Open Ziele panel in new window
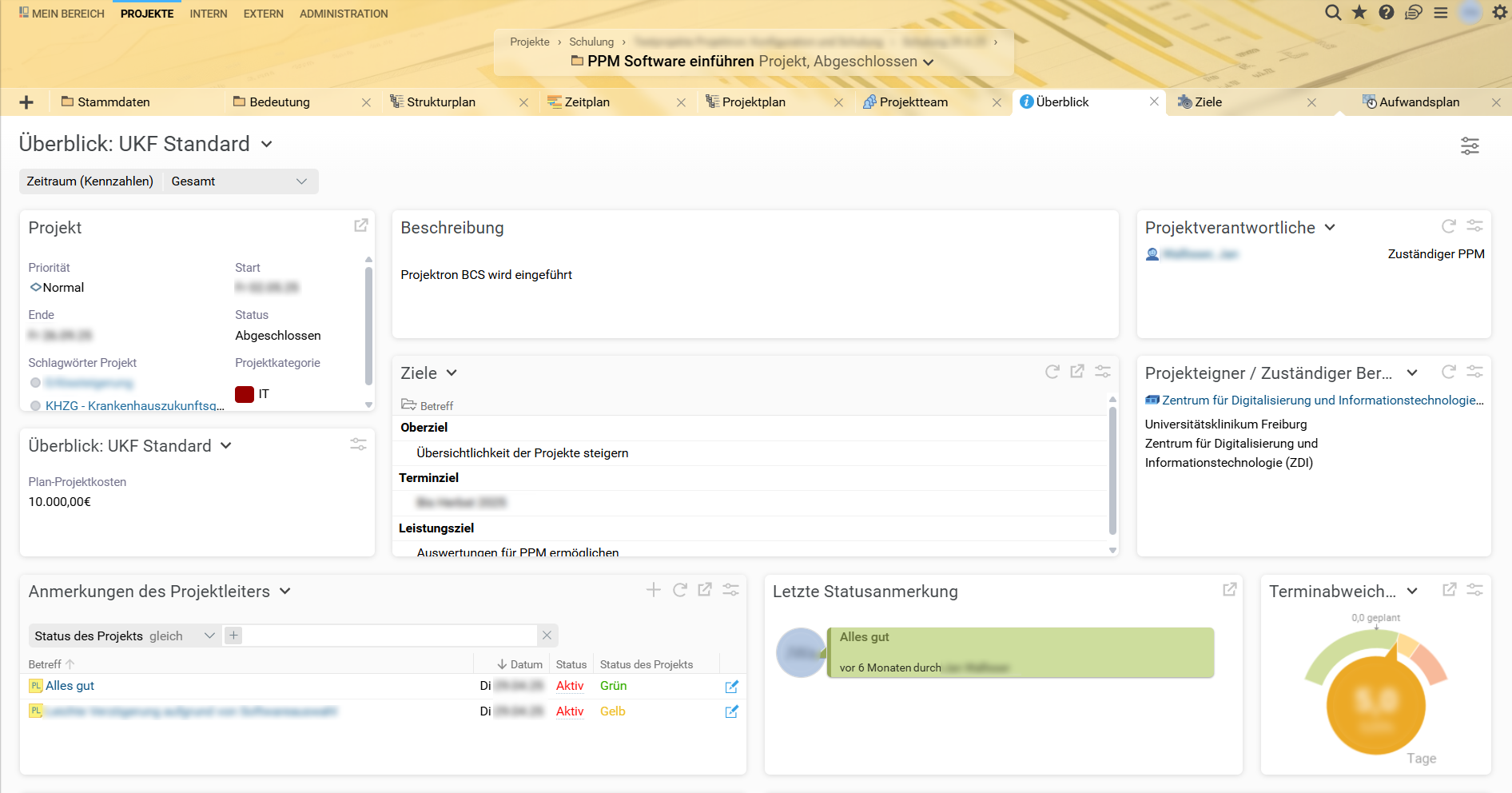Screen dimensions: 1512x793 [1077, 372]
